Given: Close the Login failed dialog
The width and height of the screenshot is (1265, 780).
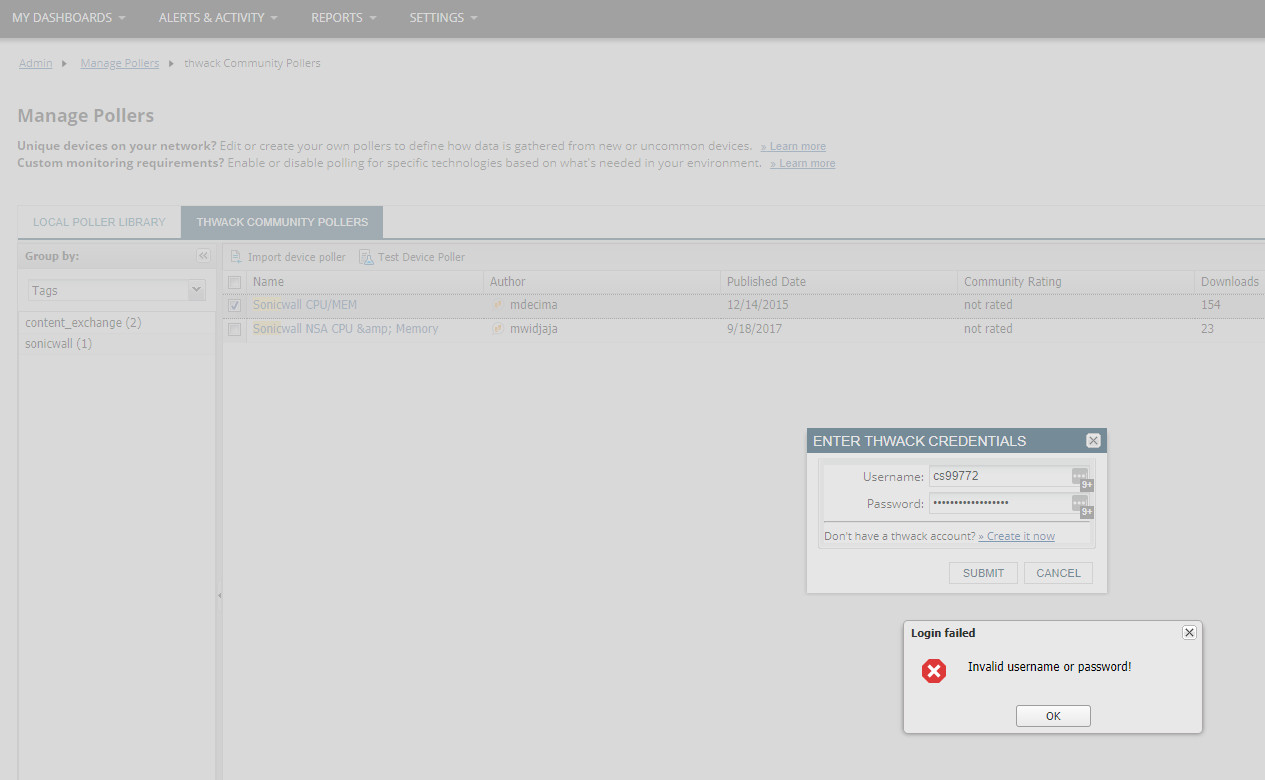Looking at the screenshot, I should 1189,633.
